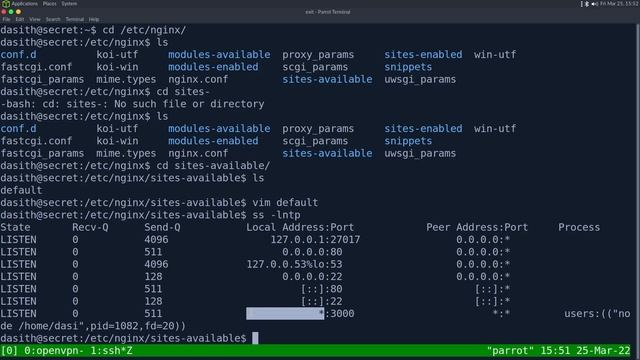Open the Applications menu in the top panel
Image resolution: width=640 pixels, height=360 pixels.
click(x=24, y=4)
